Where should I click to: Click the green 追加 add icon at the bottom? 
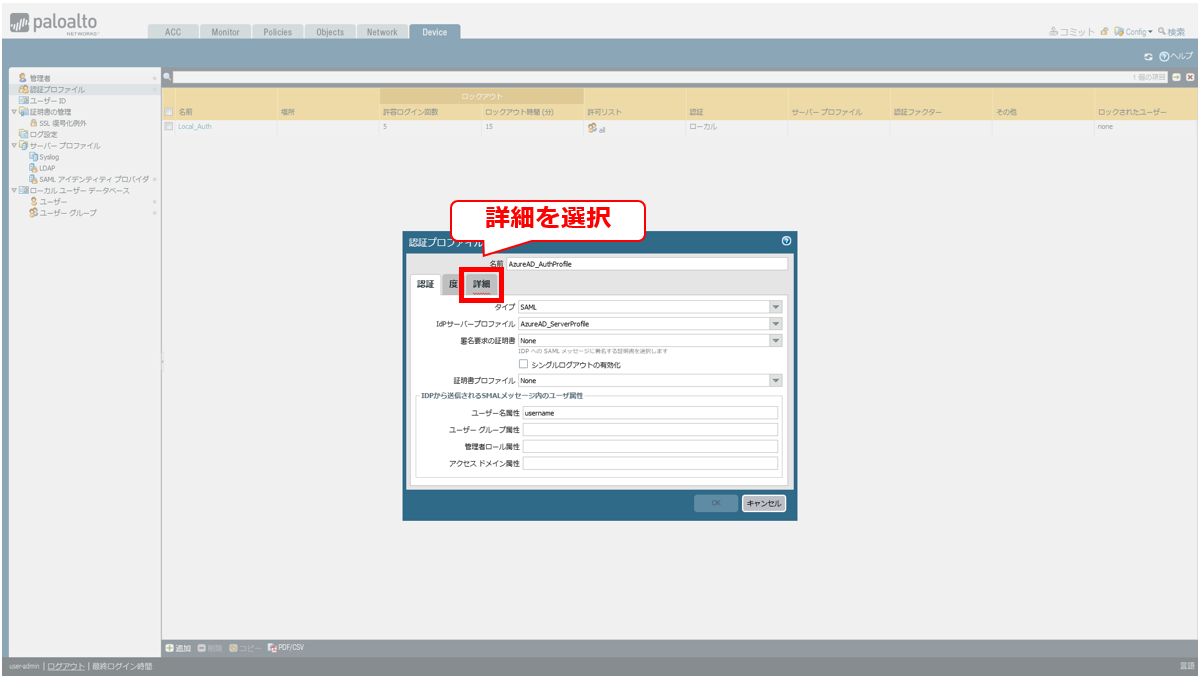170,648
